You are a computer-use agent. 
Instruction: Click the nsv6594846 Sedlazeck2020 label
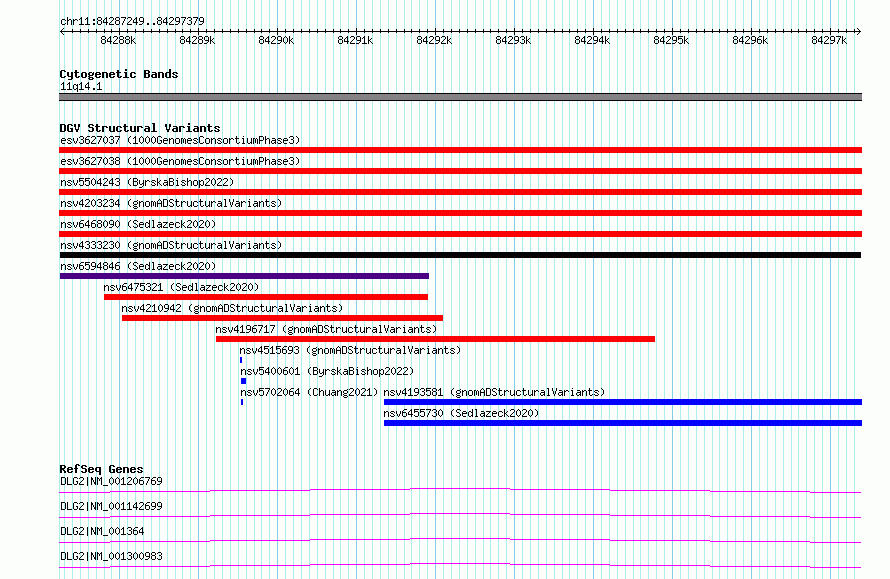[x=138, y=266]
